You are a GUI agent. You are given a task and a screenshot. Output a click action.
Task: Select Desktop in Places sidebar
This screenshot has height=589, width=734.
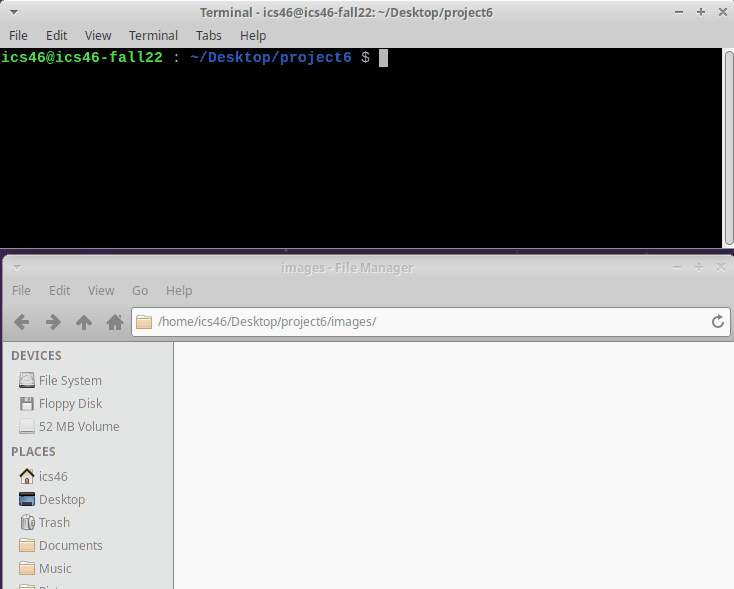tap(61, 499)
